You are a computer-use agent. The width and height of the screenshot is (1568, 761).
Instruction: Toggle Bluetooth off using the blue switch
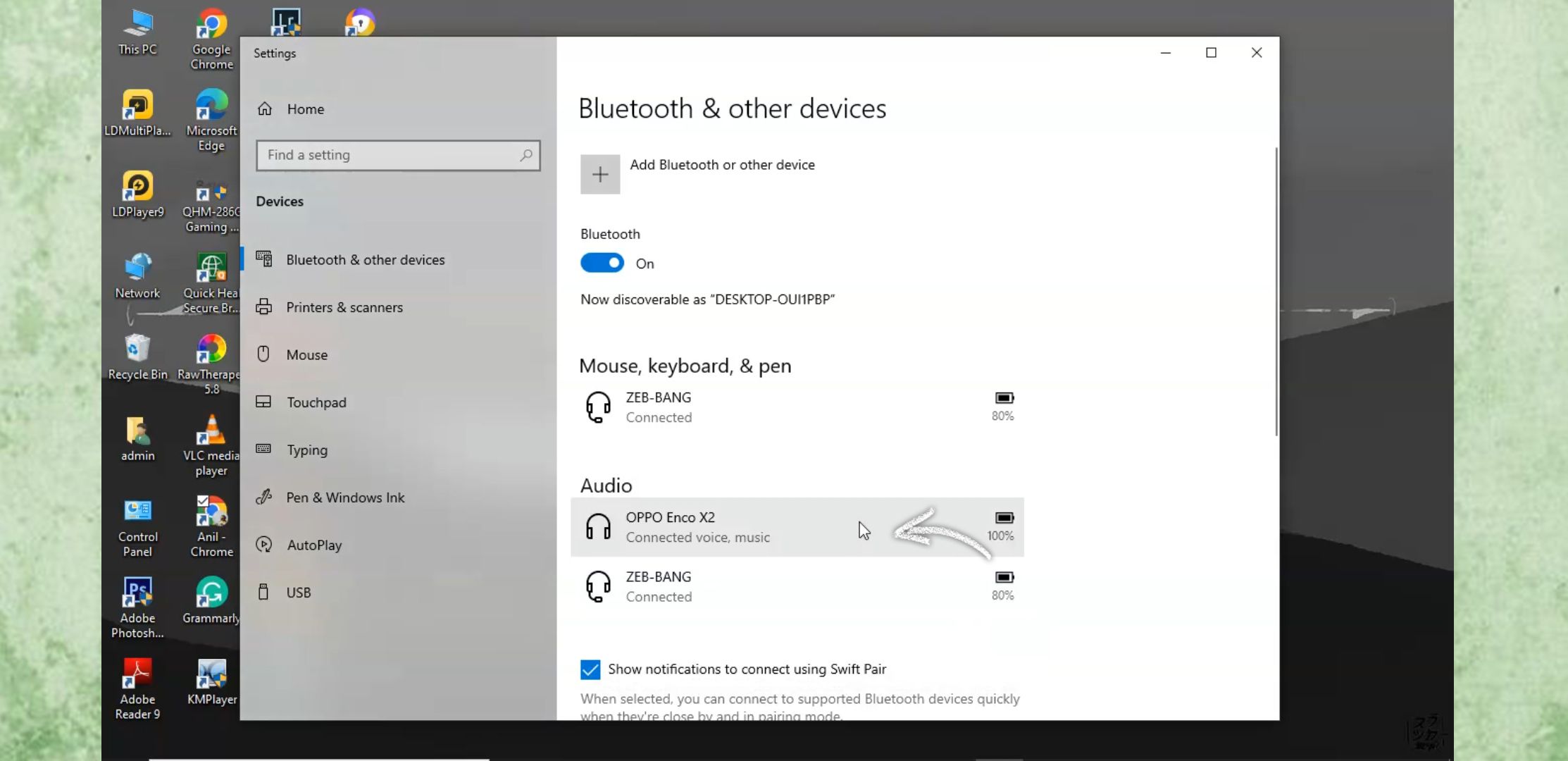coord(600,263)
